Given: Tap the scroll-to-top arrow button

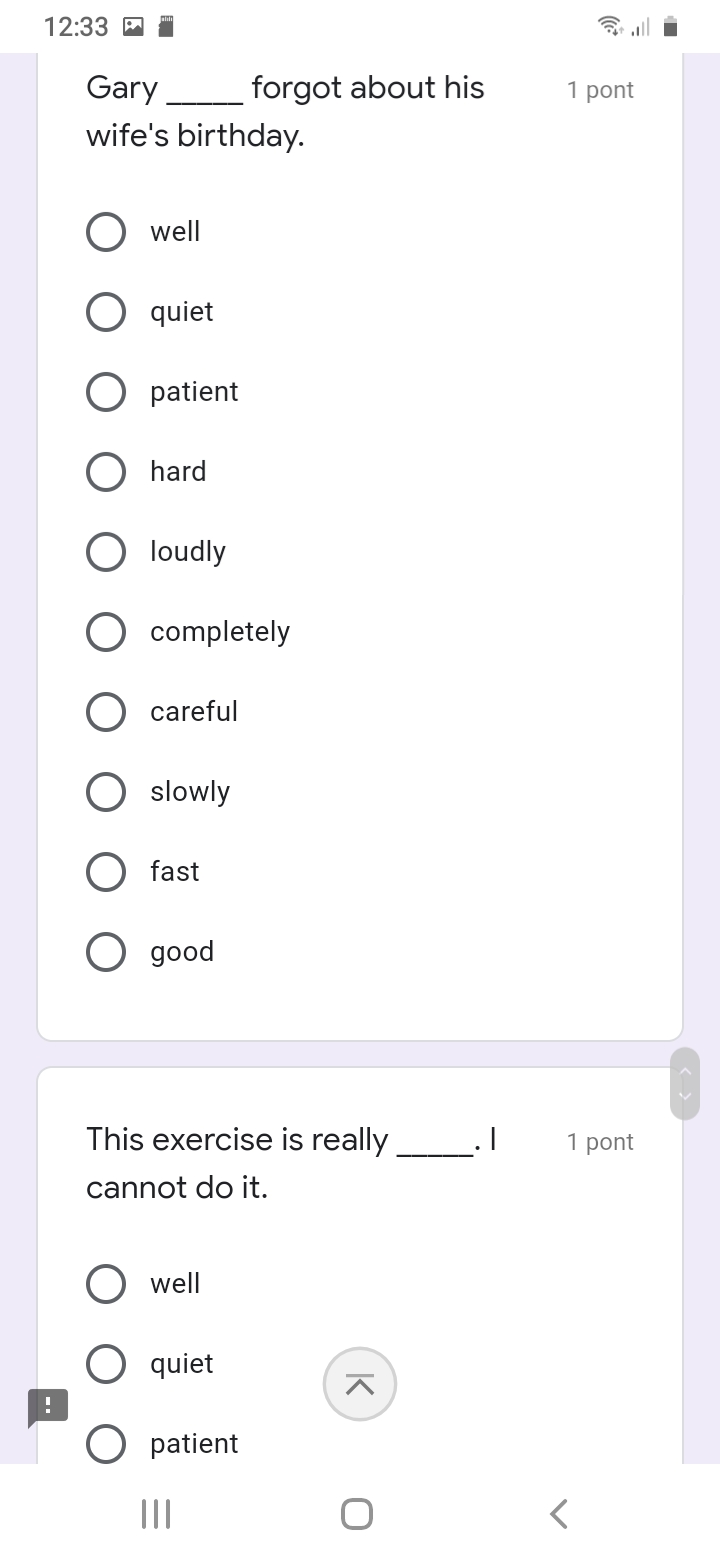Looking at the screenshot, I should tap(360, 1384).
